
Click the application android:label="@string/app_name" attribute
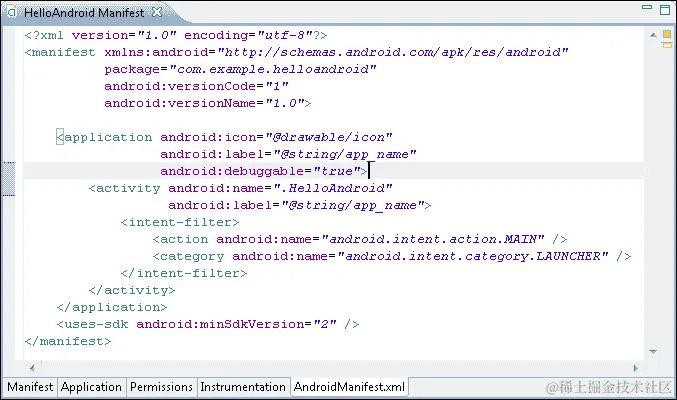[288, 154]
